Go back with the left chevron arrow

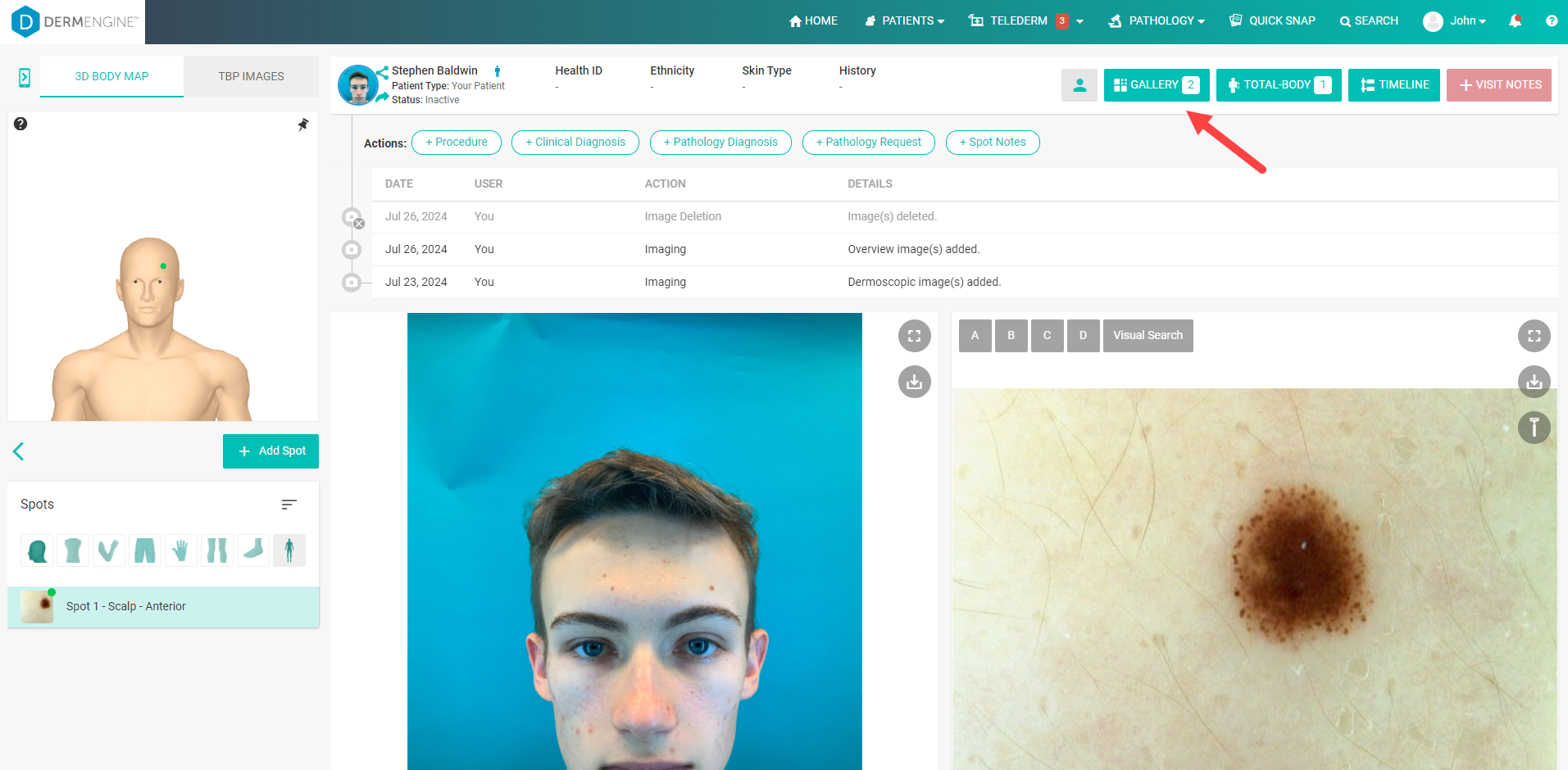[x=19, y=451]
